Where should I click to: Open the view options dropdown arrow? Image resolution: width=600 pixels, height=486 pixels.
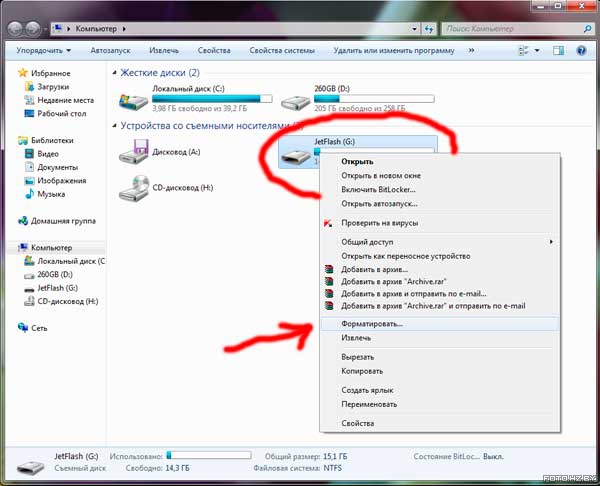(537, 51)
